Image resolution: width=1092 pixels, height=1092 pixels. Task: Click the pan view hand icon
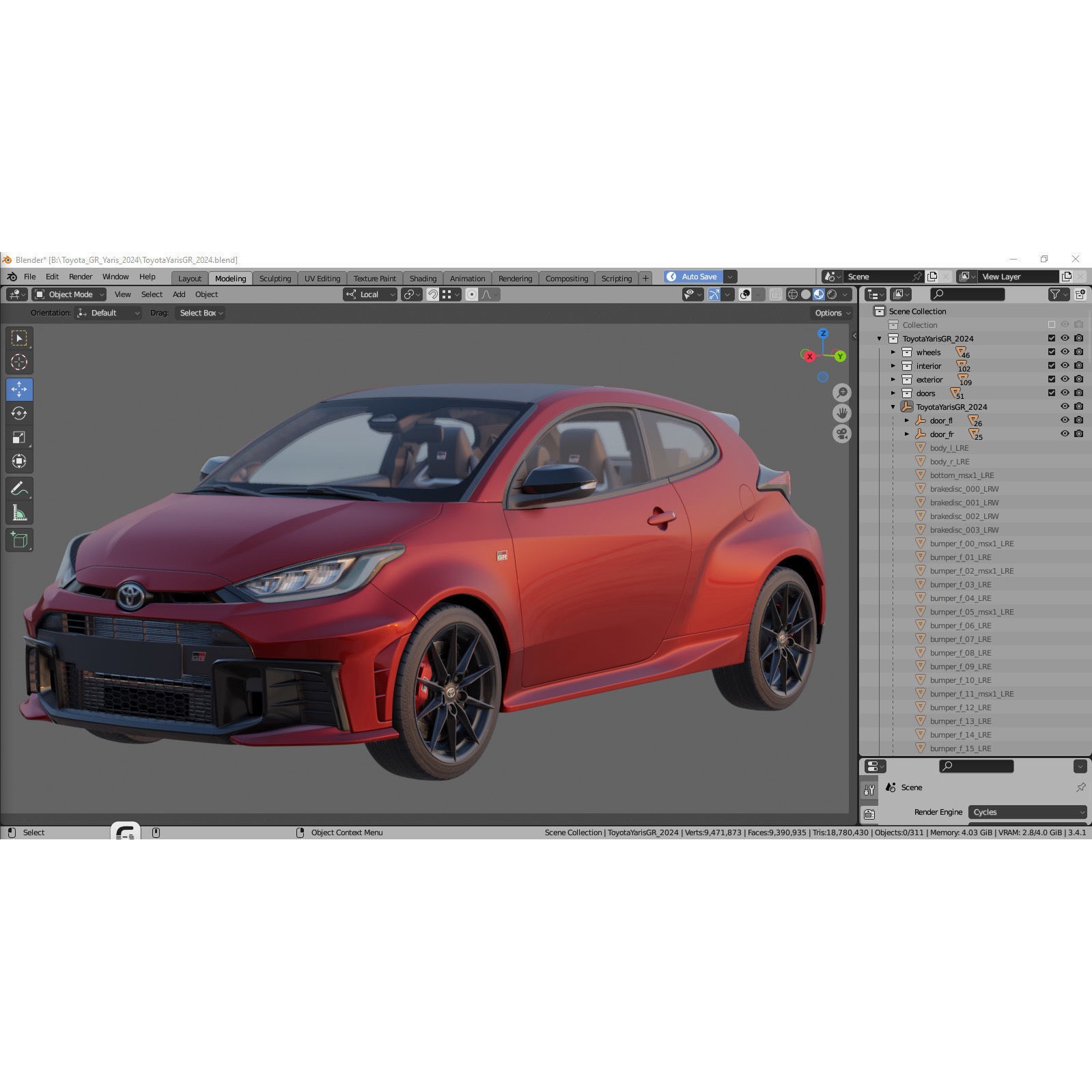pos(842,413)
